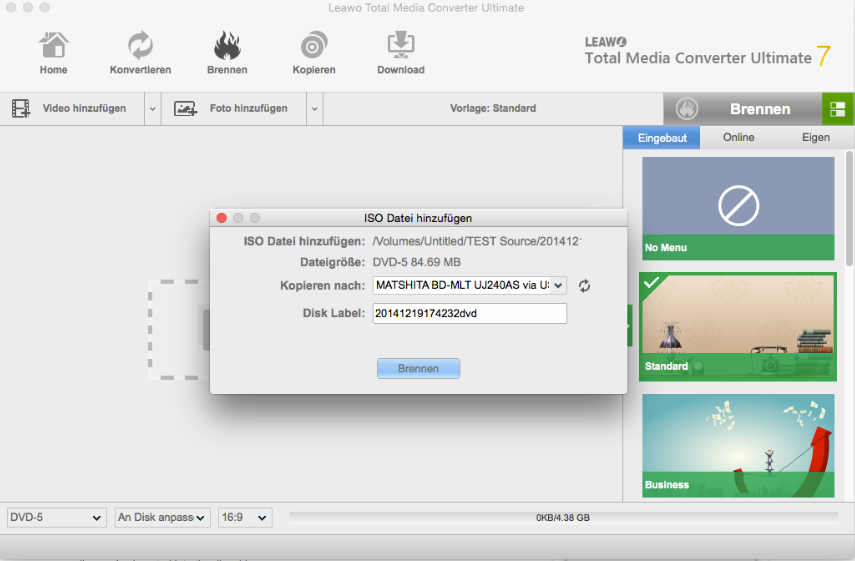Click the template list scrollbar
The width and height of the screenshot is (855, 561).
849,210
